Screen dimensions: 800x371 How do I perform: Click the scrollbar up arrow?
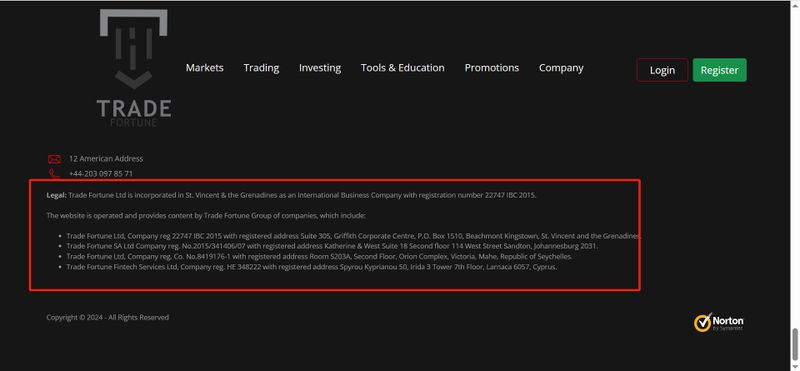coord(795,5)
